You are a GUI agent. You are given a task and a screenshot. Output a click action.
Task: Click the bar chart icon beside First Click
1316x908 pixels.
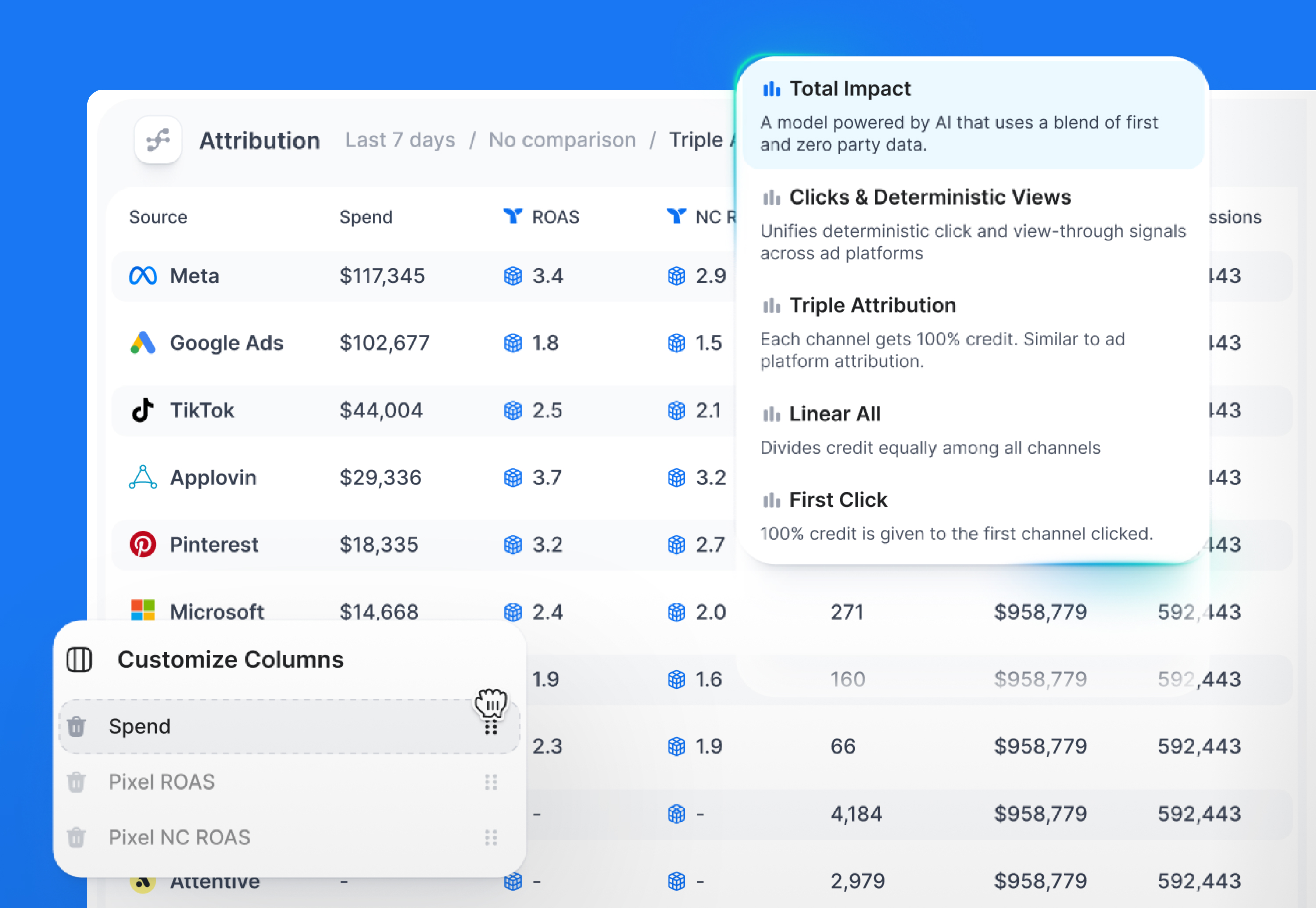coord(771,500)
